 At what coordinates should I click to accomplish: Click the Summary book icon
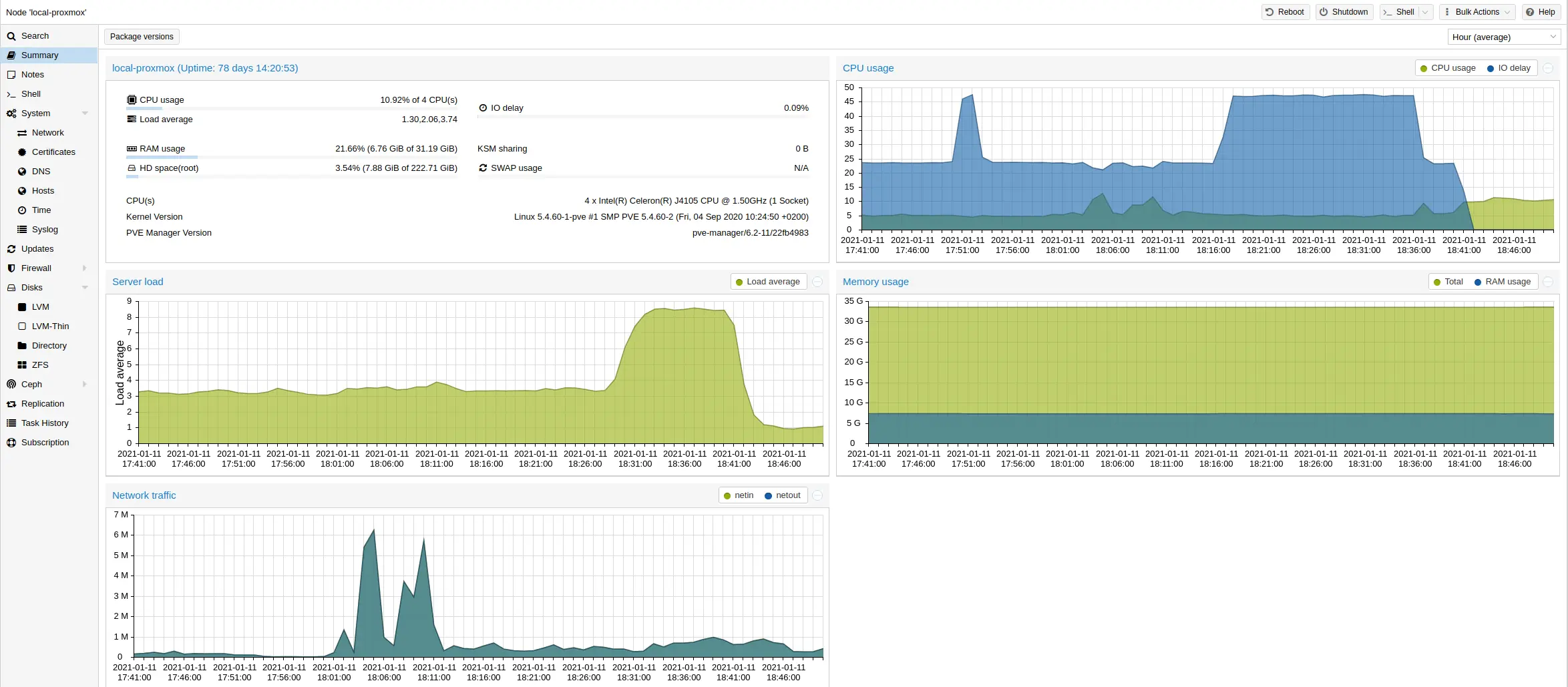(11, 55)
